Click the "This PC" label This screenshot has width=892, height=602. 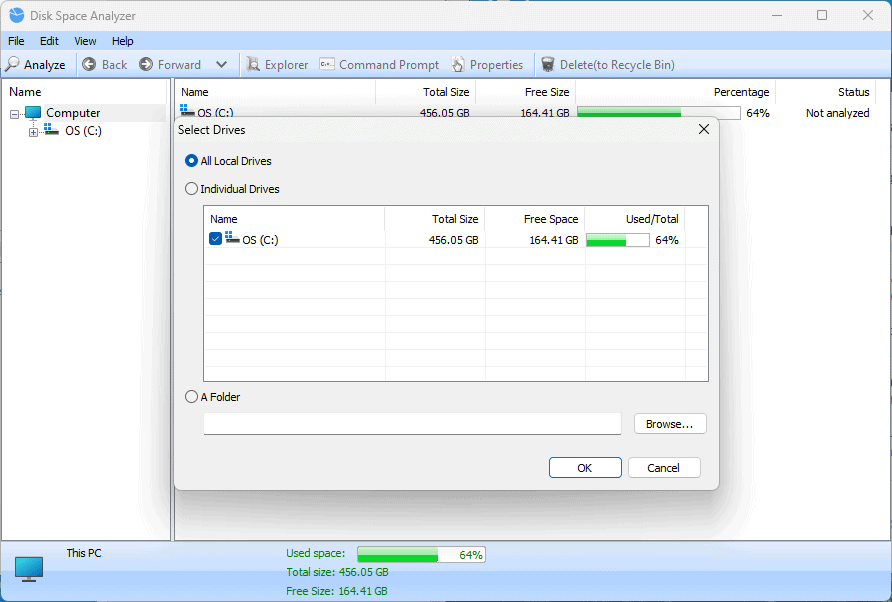(x=84, y=553)
